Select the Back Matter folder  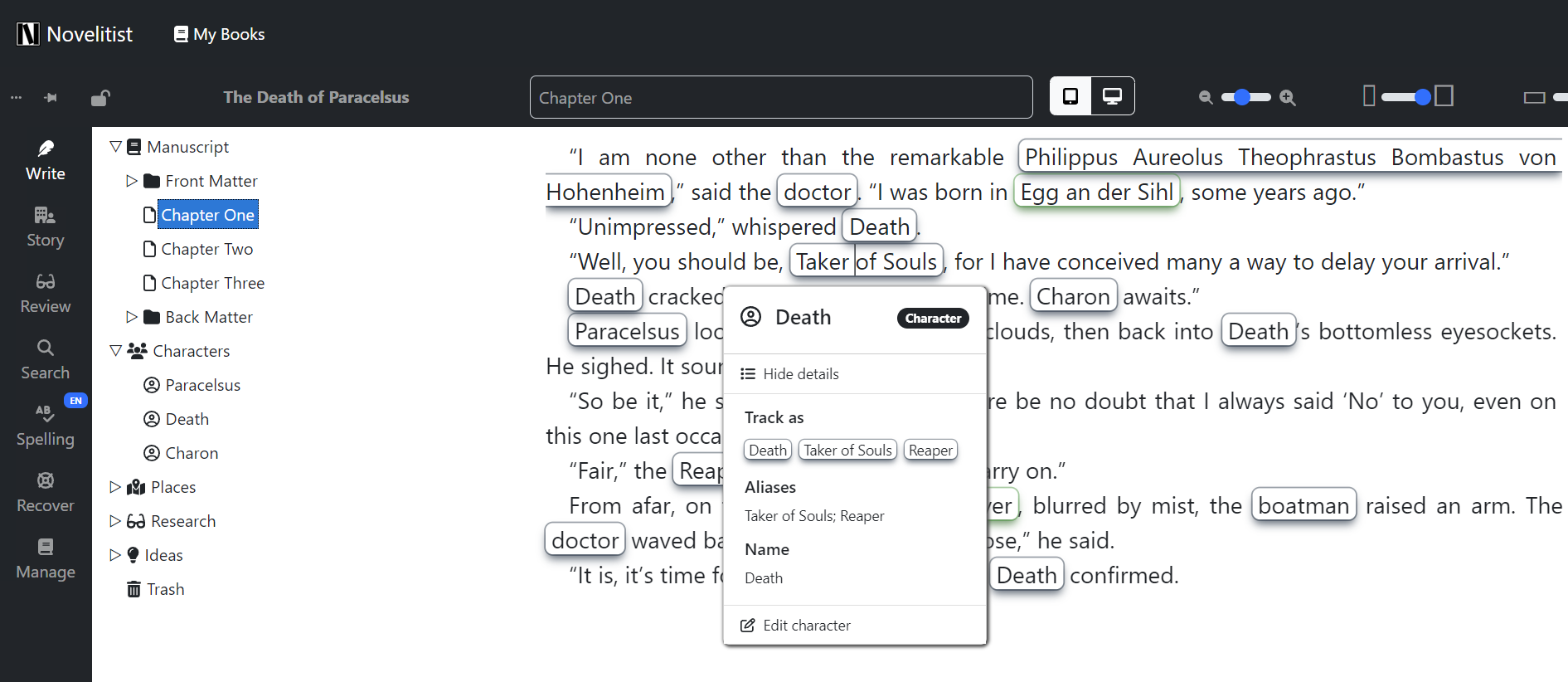point(198,317)
